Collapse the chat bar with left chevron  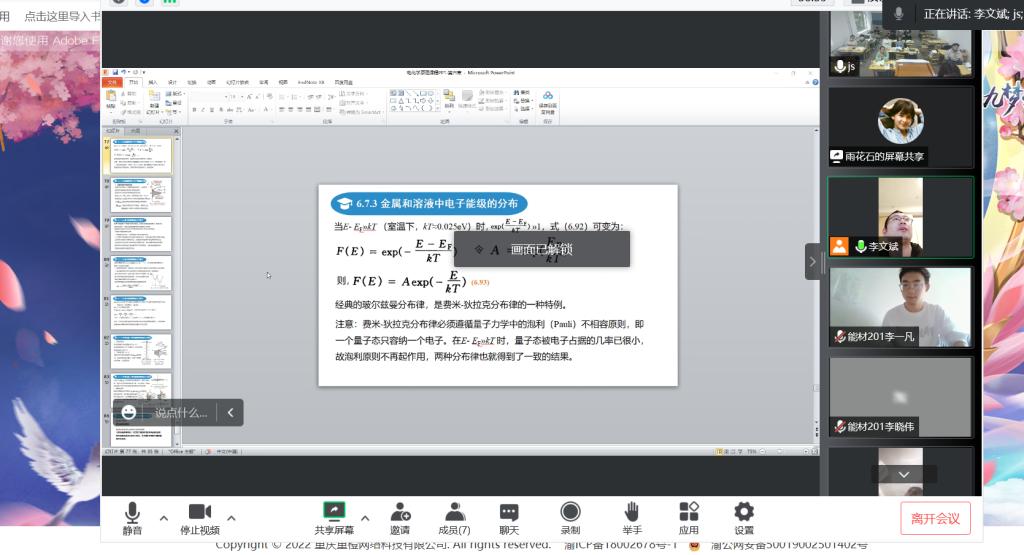231,413
